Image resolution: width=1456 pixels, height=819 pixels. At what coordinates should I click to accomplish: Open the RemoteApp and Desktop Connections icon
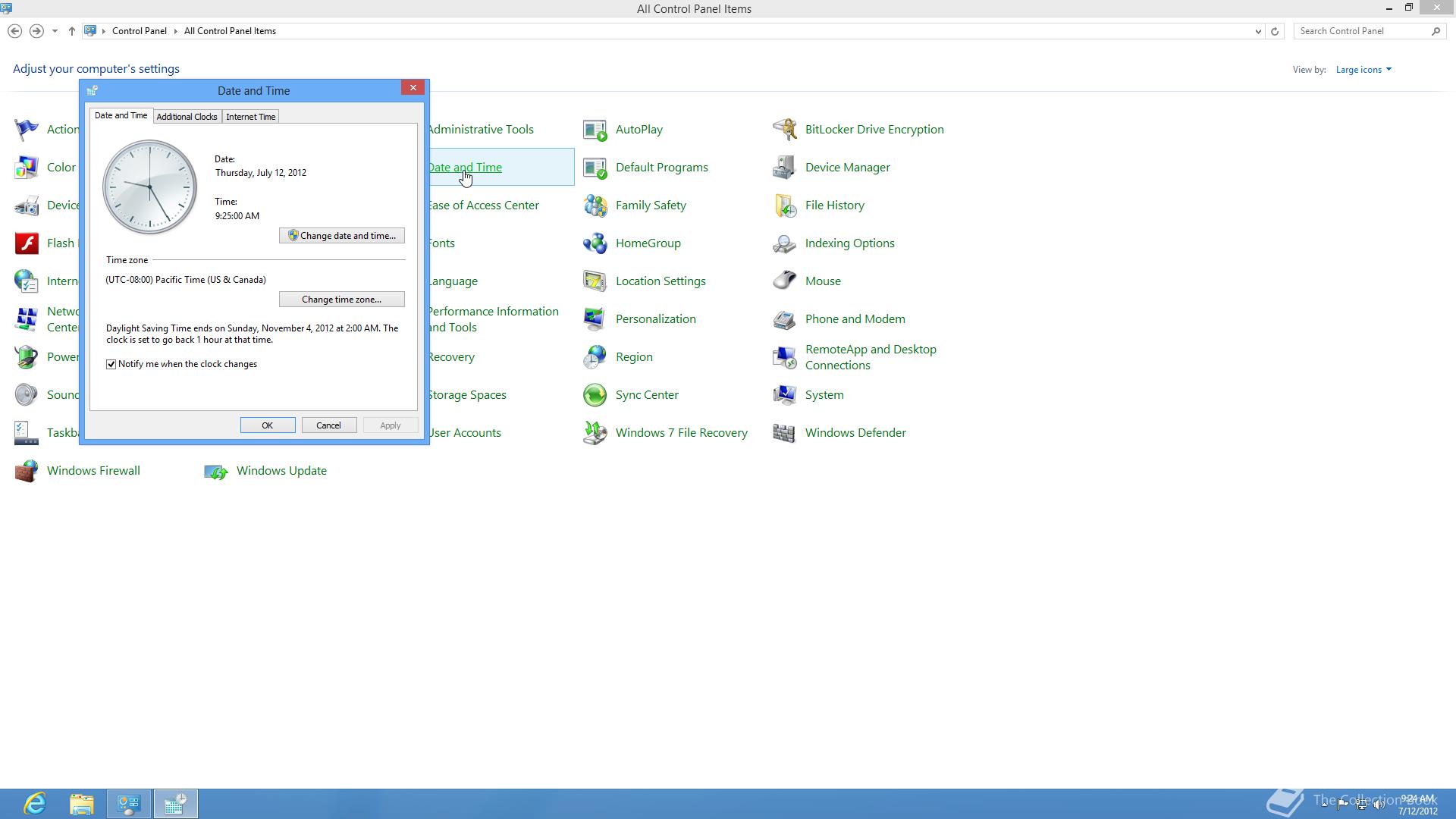[x=785, y=357]
